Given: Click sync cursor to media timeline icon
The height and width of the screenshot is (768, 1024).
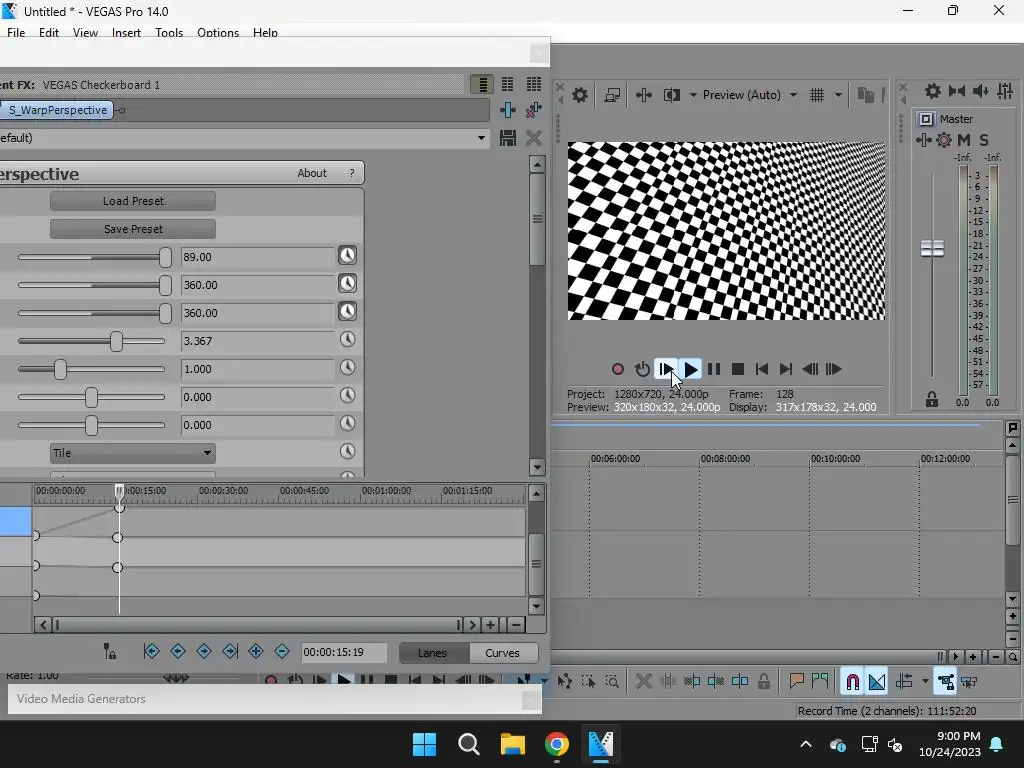Looking at the screenshot, I should pyautogui.click(x=110, y=651).
